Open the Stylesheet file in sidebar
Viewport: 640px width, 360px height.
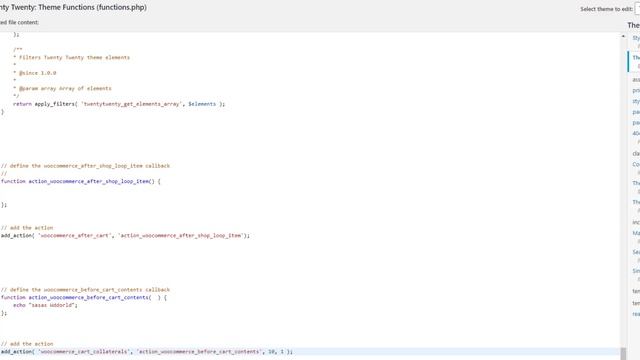coord(636,38)
